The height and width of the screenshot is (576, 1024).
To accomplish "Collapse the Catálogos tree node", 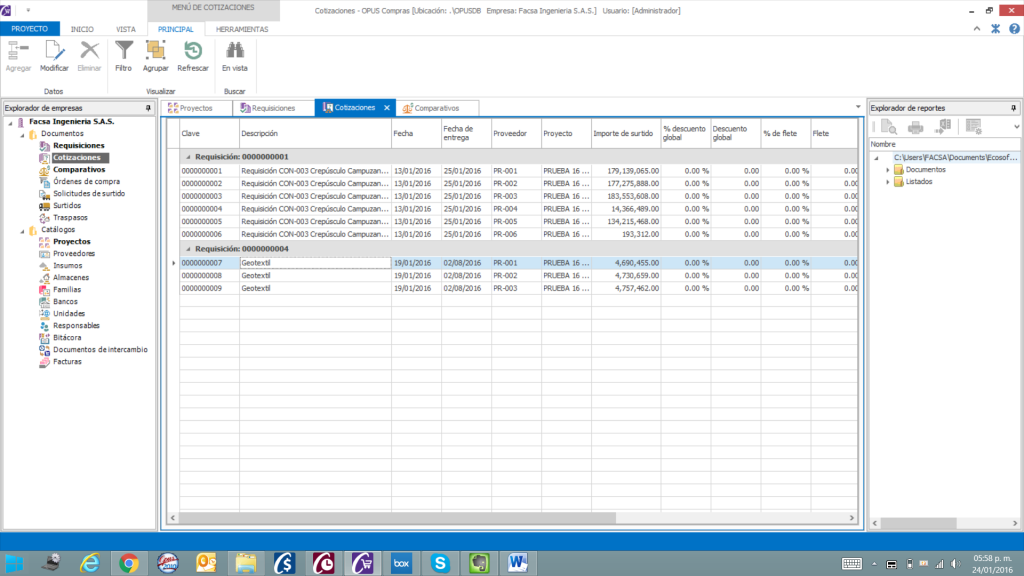I will [24, 229].
